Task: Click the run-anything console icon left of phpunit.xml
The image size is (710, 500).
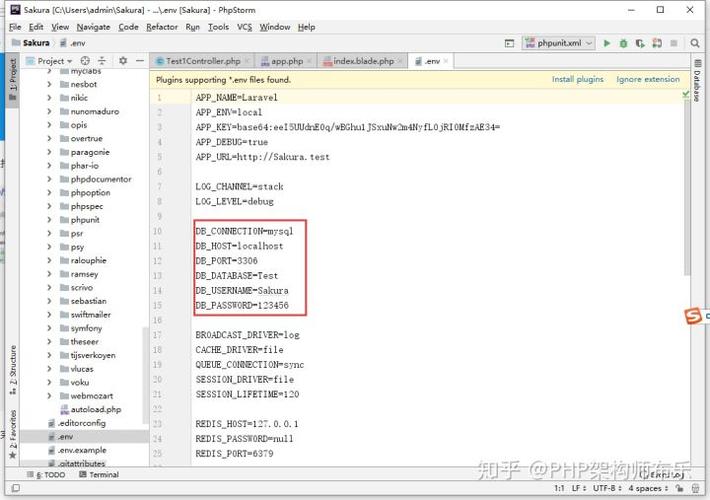Action: [x=509, y=43]
